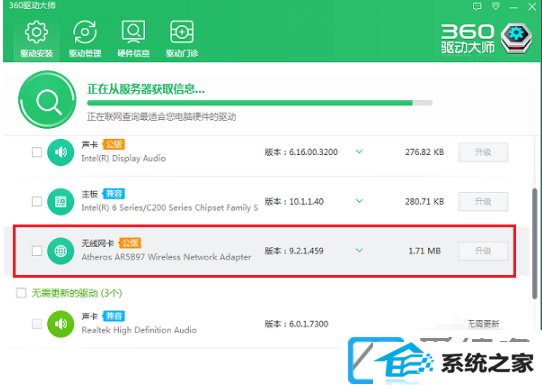Expand version dropdown for 9.2.1.459

(359, 250)
